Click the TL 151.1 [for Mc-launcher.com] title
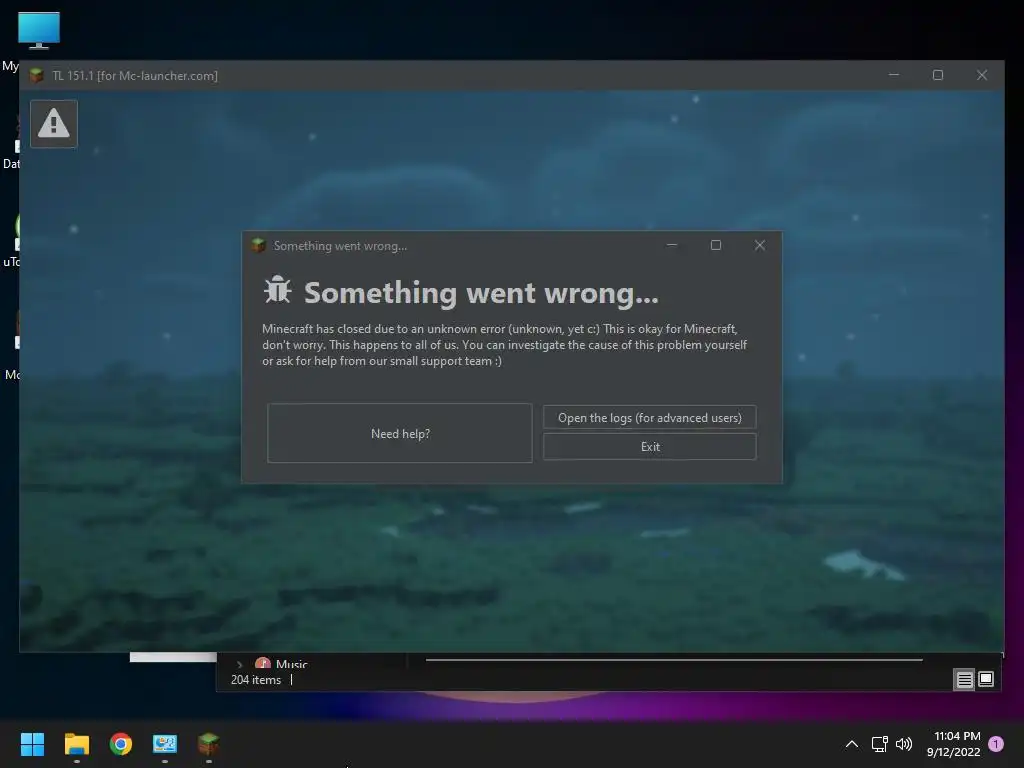The image size is (1024, 768). coord(135,76)
